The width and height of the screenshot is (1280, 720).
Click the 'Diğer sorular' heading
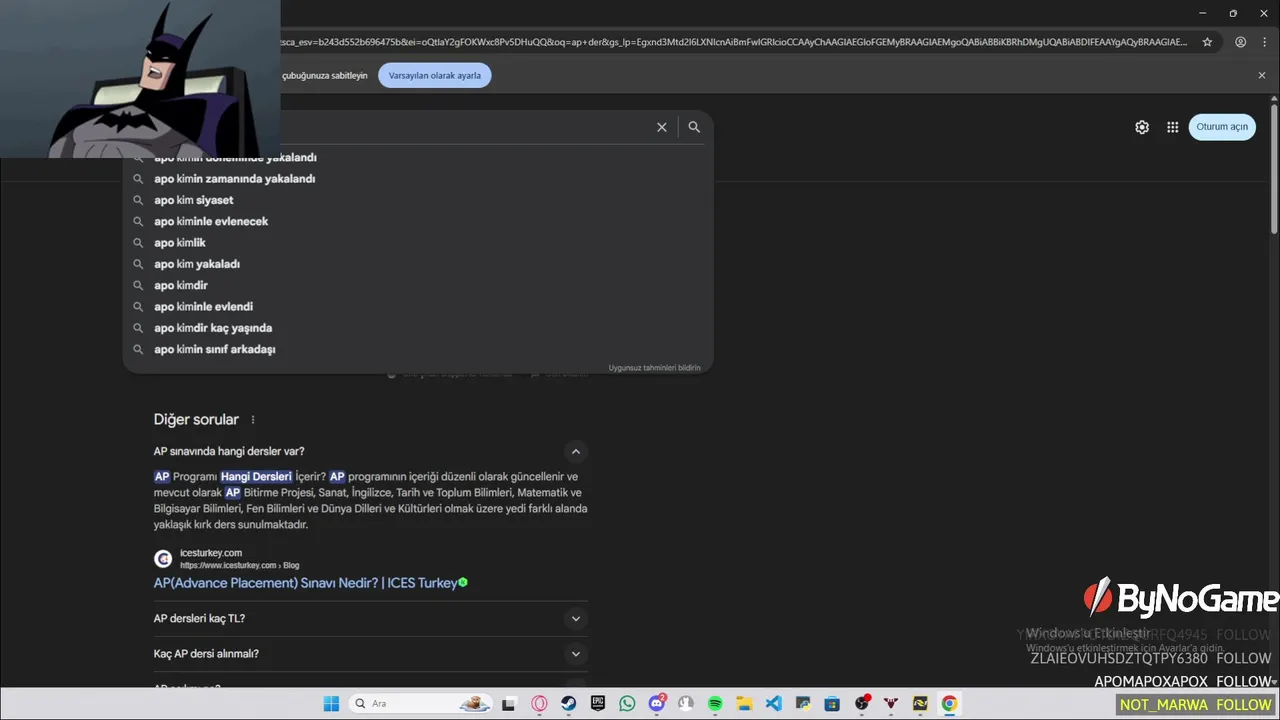click(x=196, y=420)
